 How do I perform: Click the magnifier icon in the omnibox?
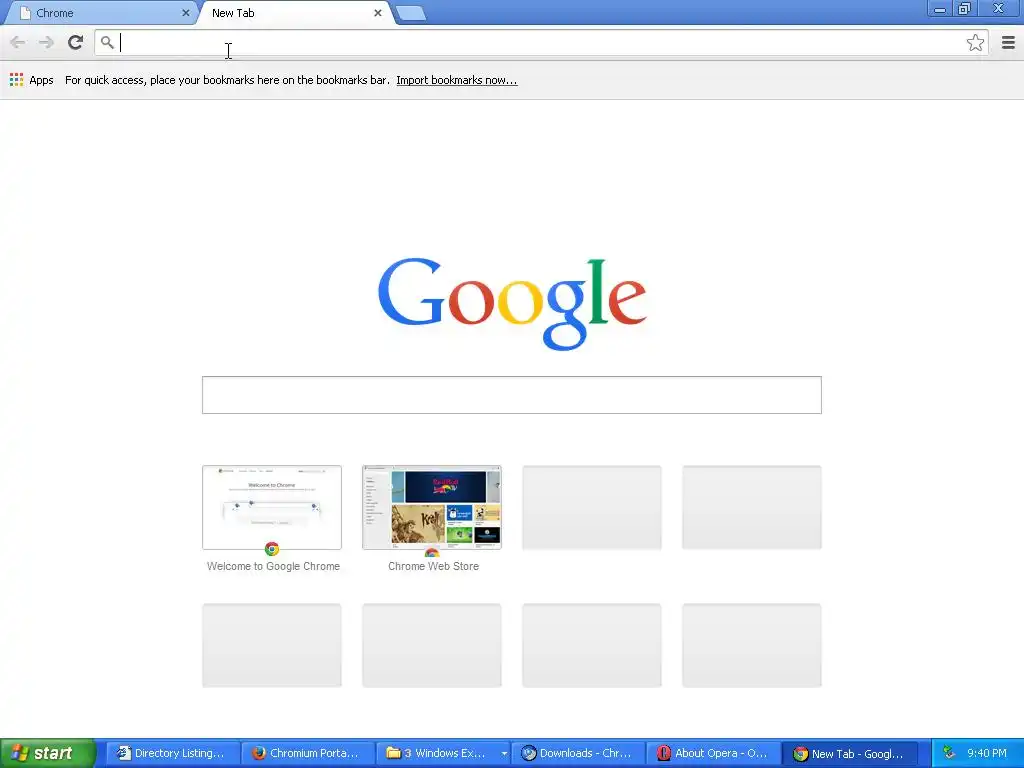(107, 42)
